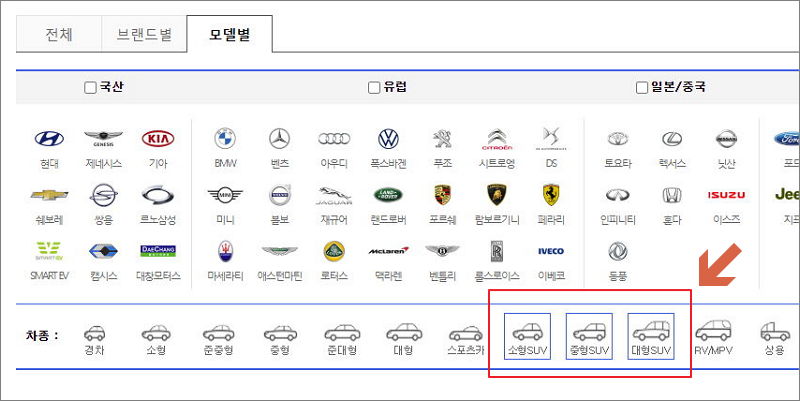Switch to the 전체 tab
The width and height of the screenshot is (800, 401).
(59, 34)
